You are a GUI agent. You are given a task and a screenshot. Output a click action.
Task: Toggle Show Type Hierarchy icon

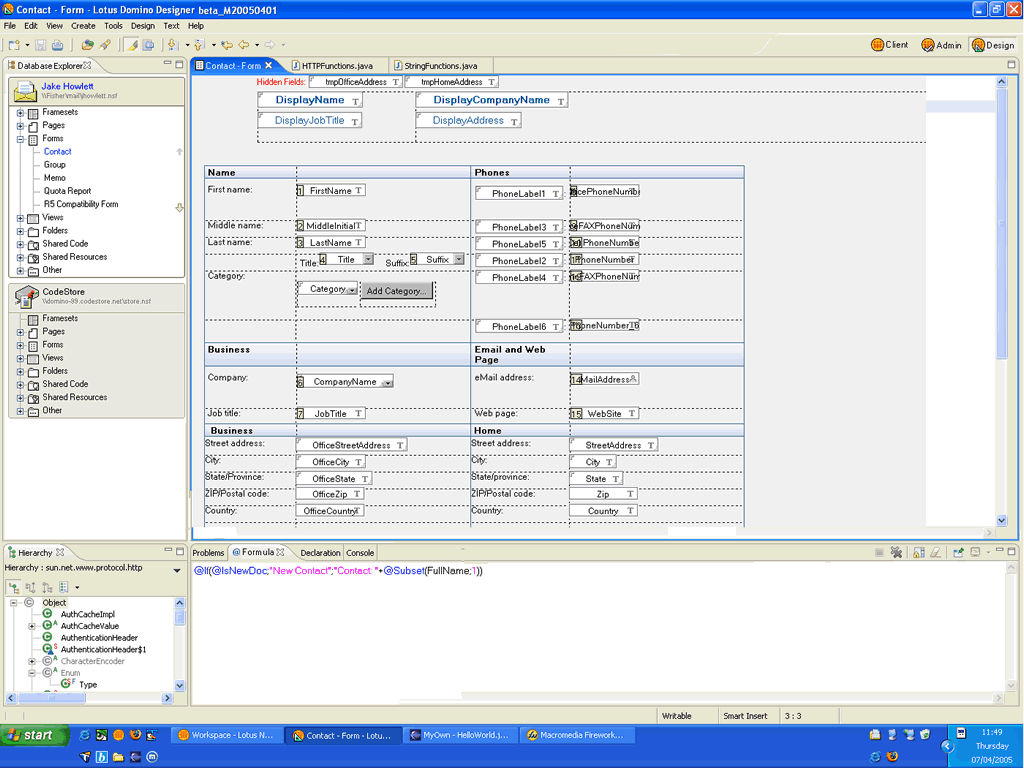coord(14,587)
